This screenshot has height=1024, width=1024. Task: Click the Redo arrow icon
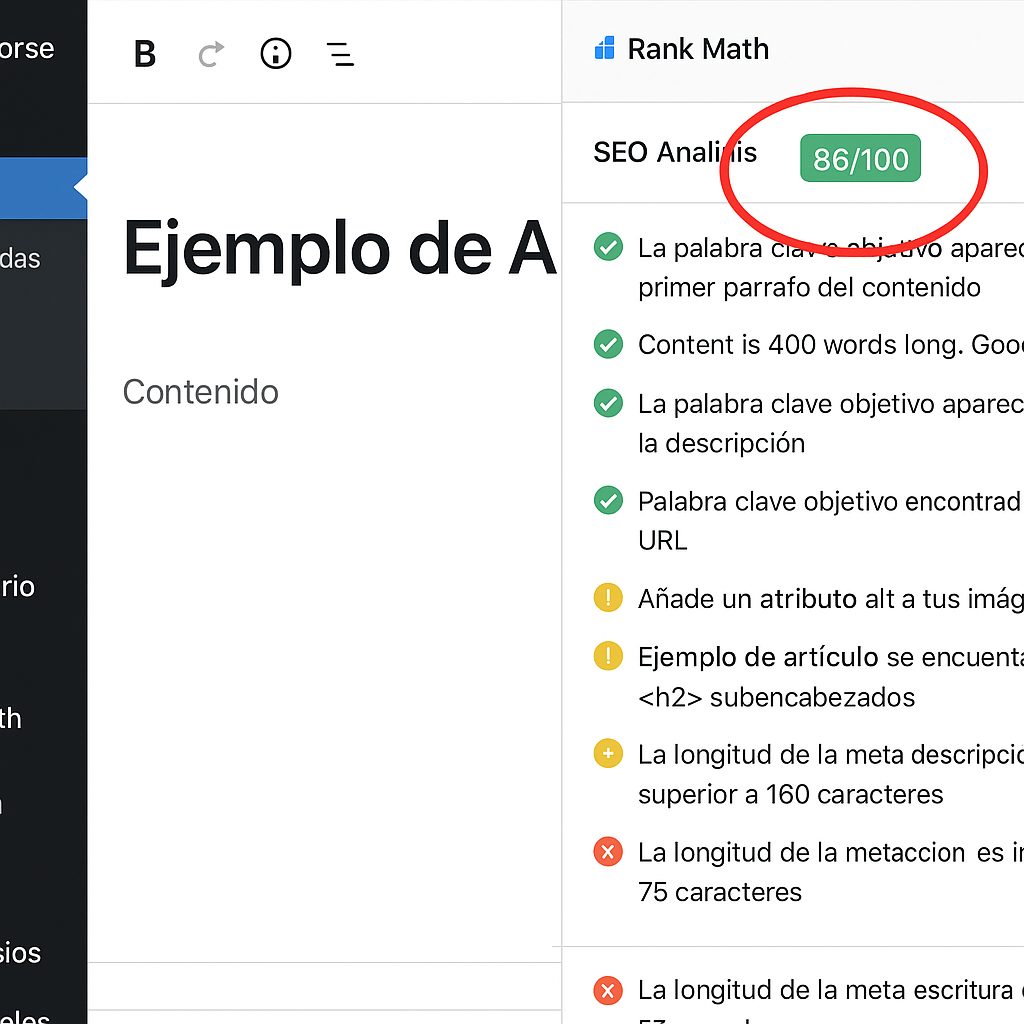210,54
